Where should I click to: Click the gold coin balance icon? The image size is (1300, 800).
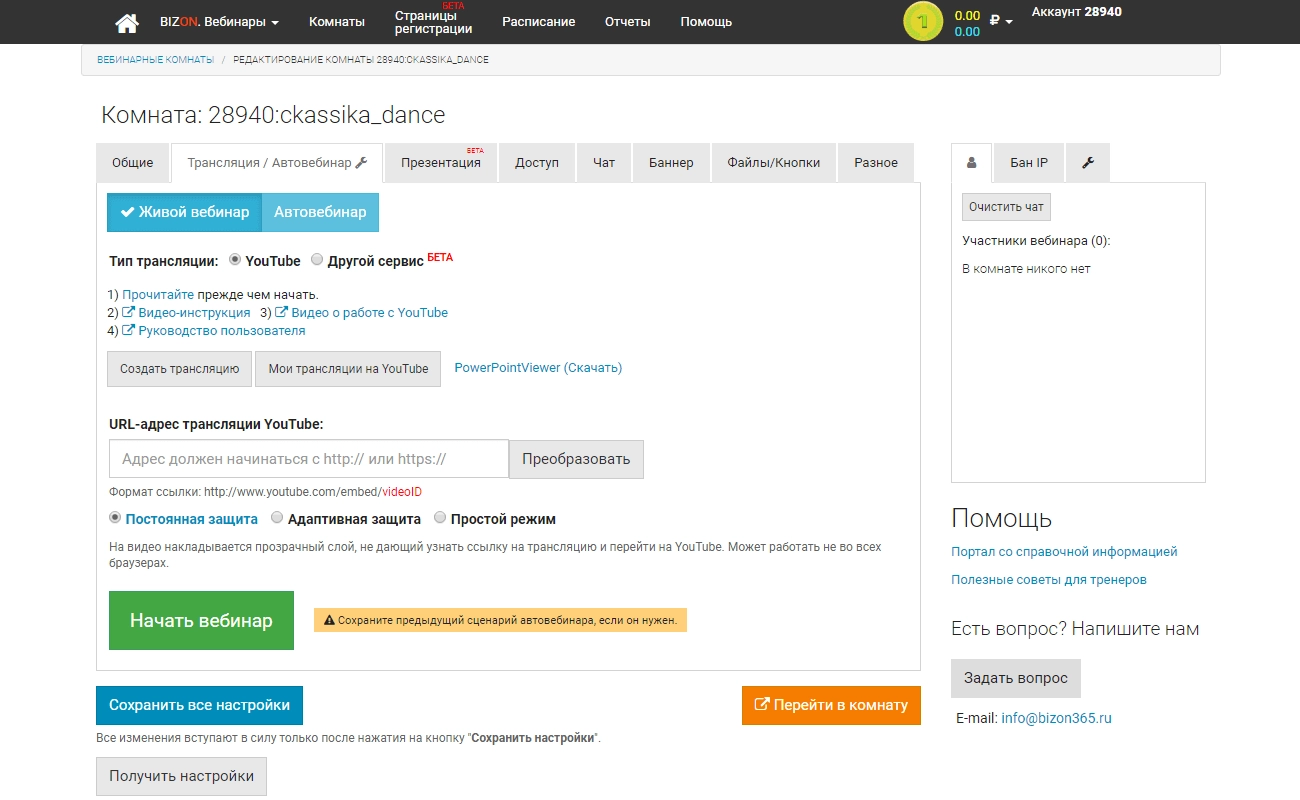pos(923,22)
